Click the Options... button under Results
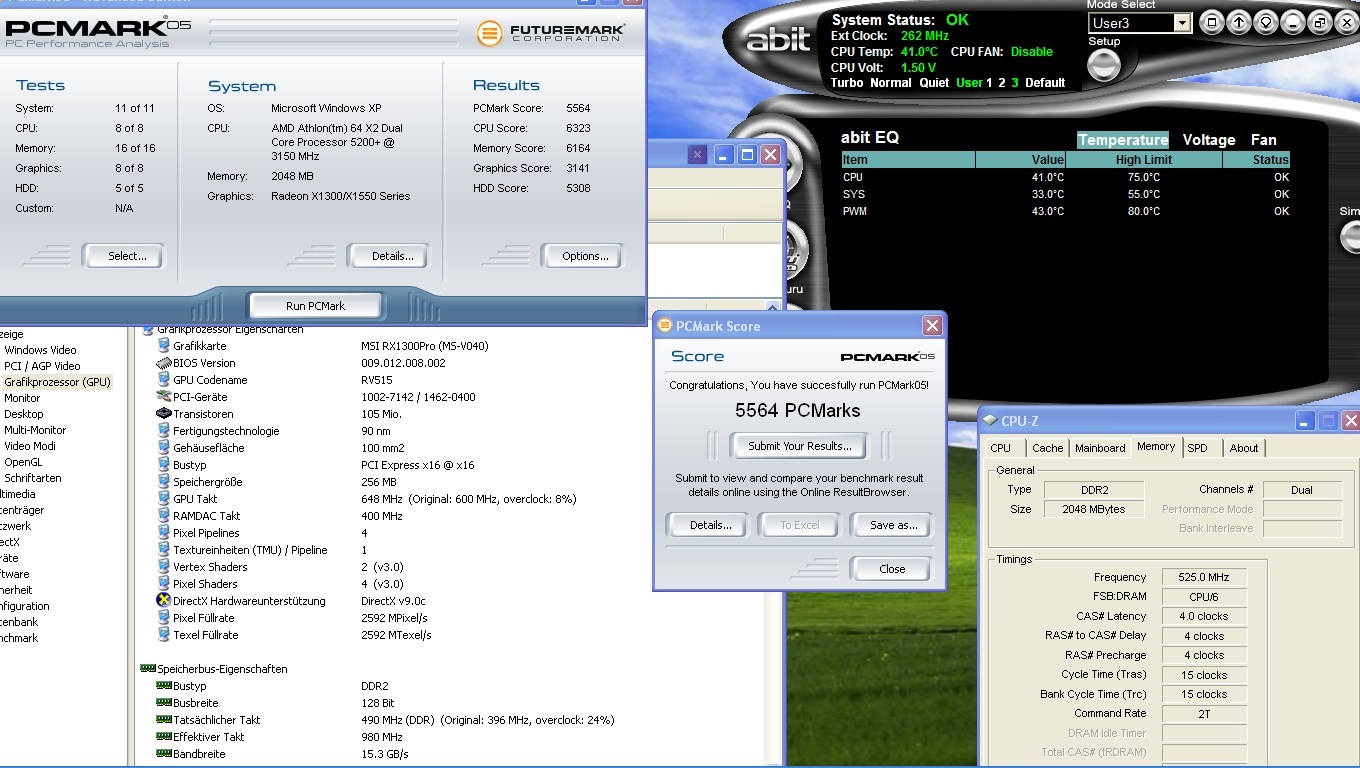 (585, 256)
